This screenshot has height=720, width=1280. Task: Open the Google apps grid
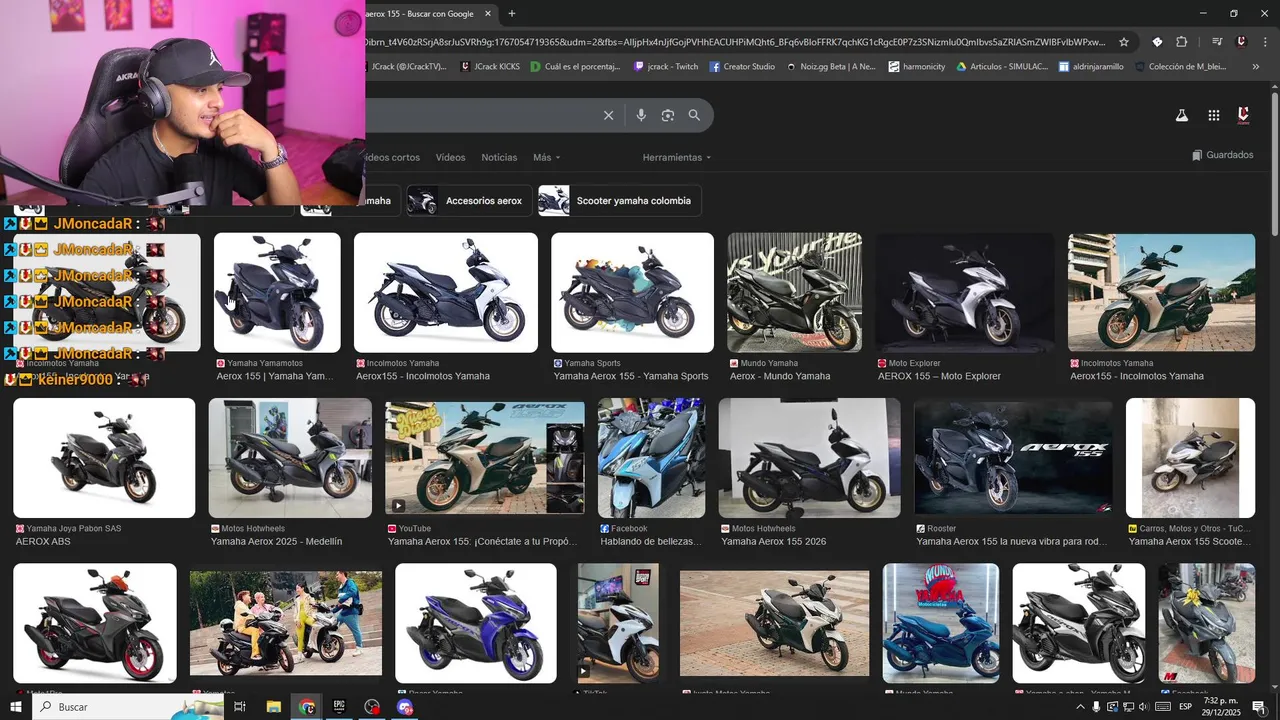click(x=1213, y=115)
